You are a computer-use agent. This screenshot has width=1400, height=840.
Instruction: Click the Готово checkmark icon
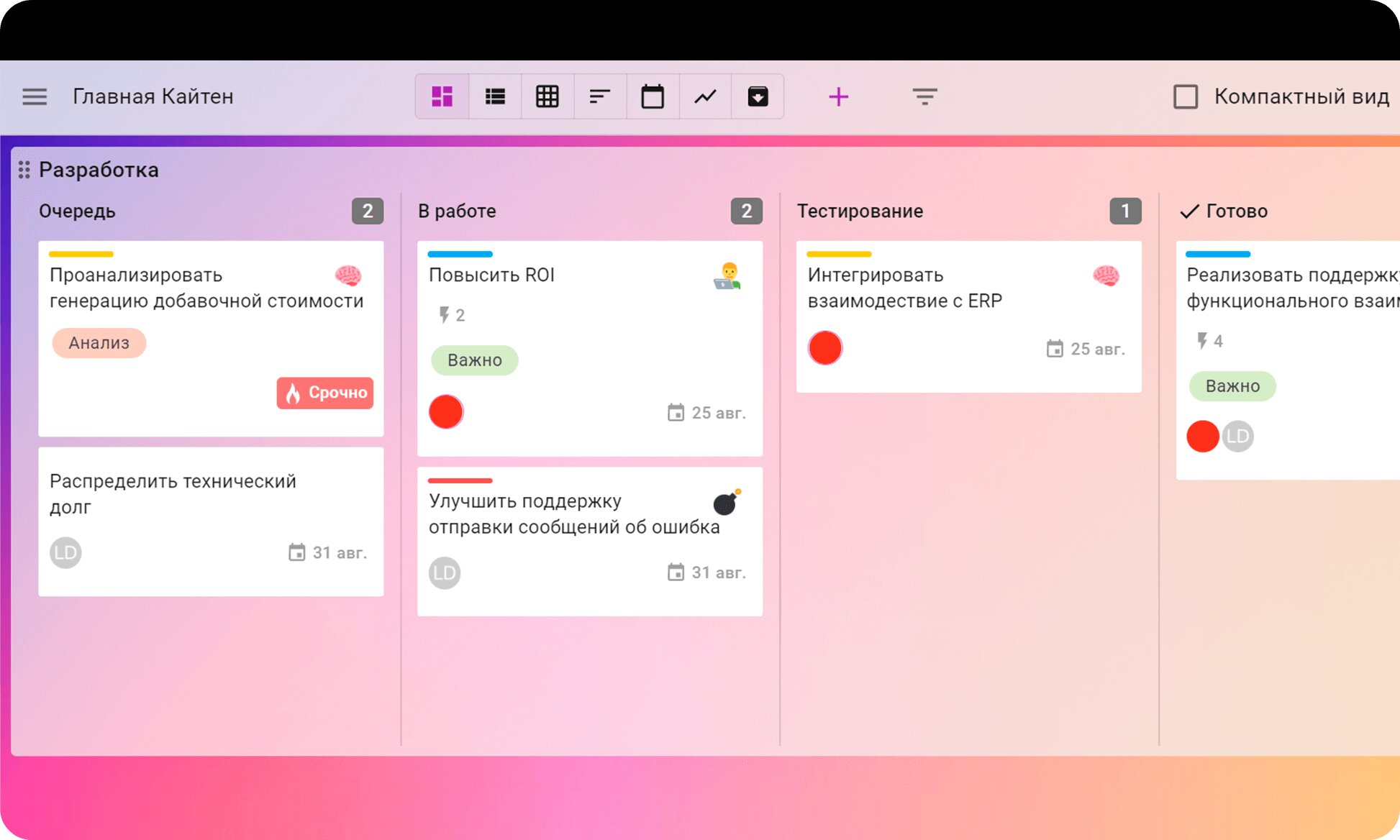pyautogui.click(x=1190, y=211)
